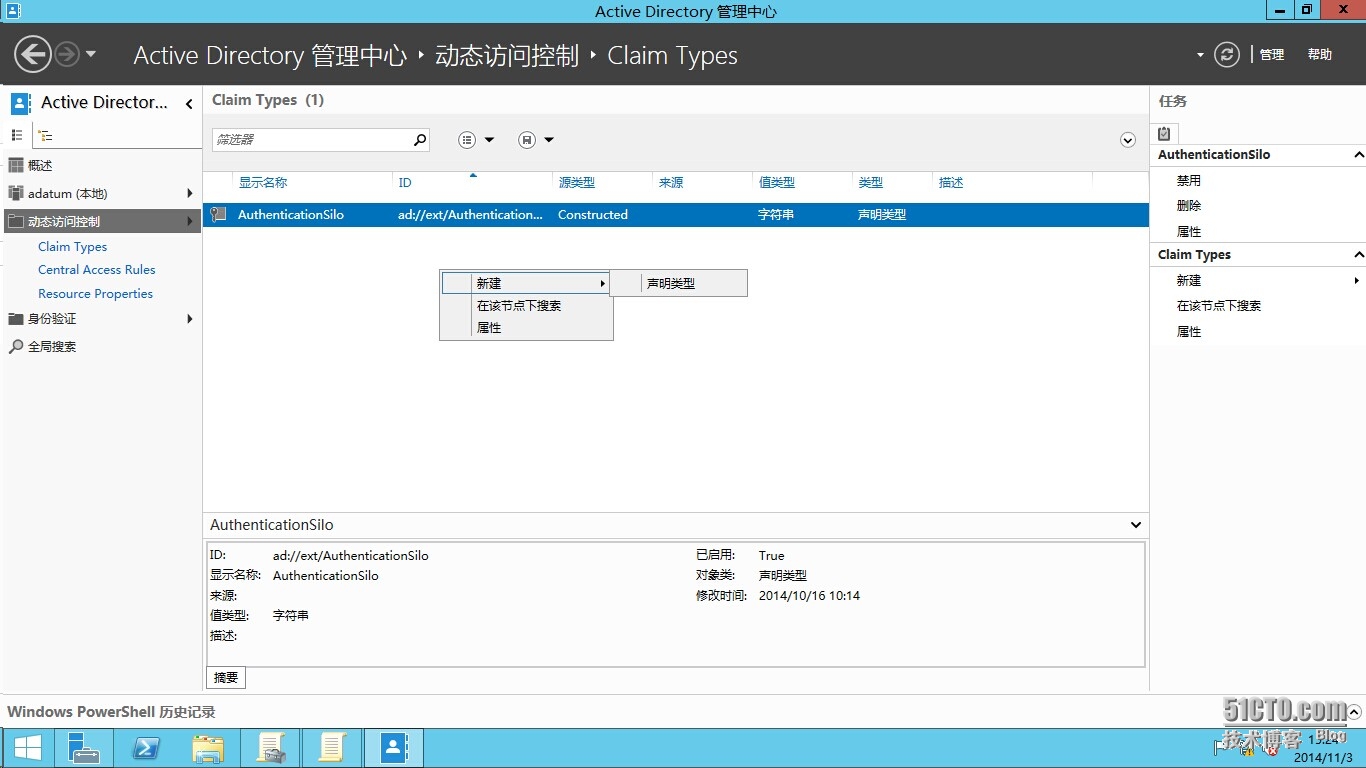The width and height of the screenshot is (1366, 768).
Task: Switch to Active Directory Administrative Center taskbar icon
Action: tap(394, 748)
